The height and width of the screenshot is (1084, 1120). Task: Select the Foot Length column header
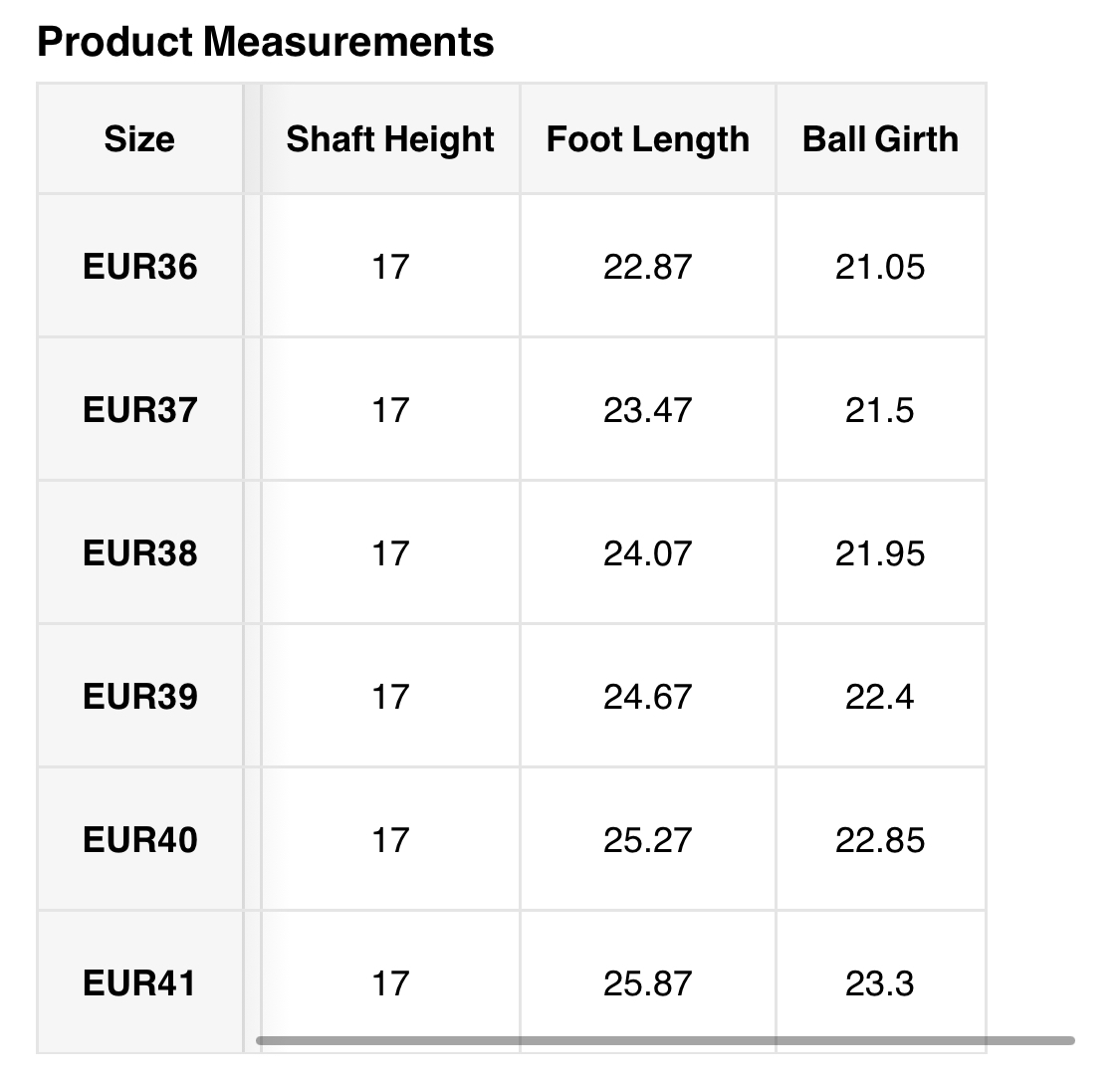pyautogui.click(x=647, y=139)
